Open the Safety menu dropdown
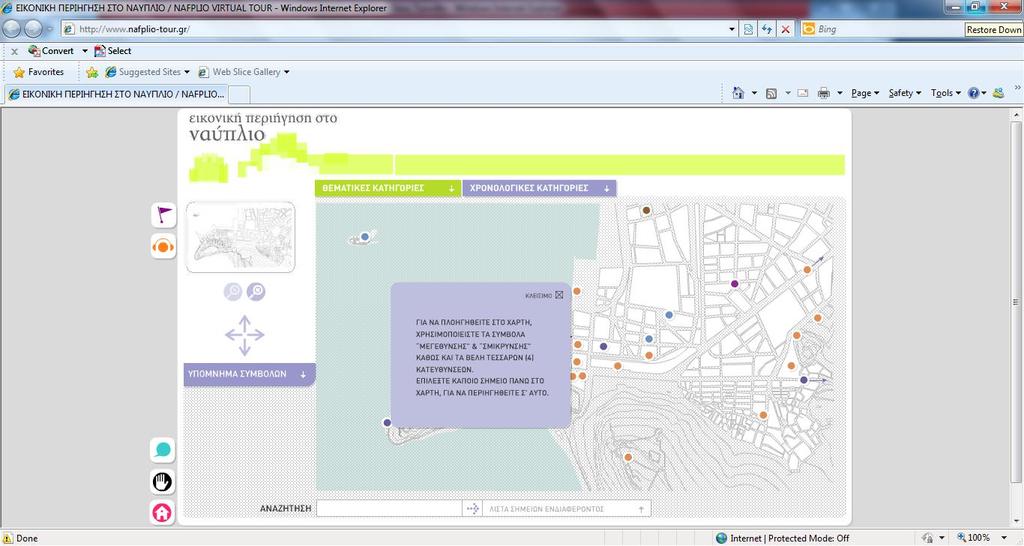This screenshot has height=546, width=1024. (904, 93)
